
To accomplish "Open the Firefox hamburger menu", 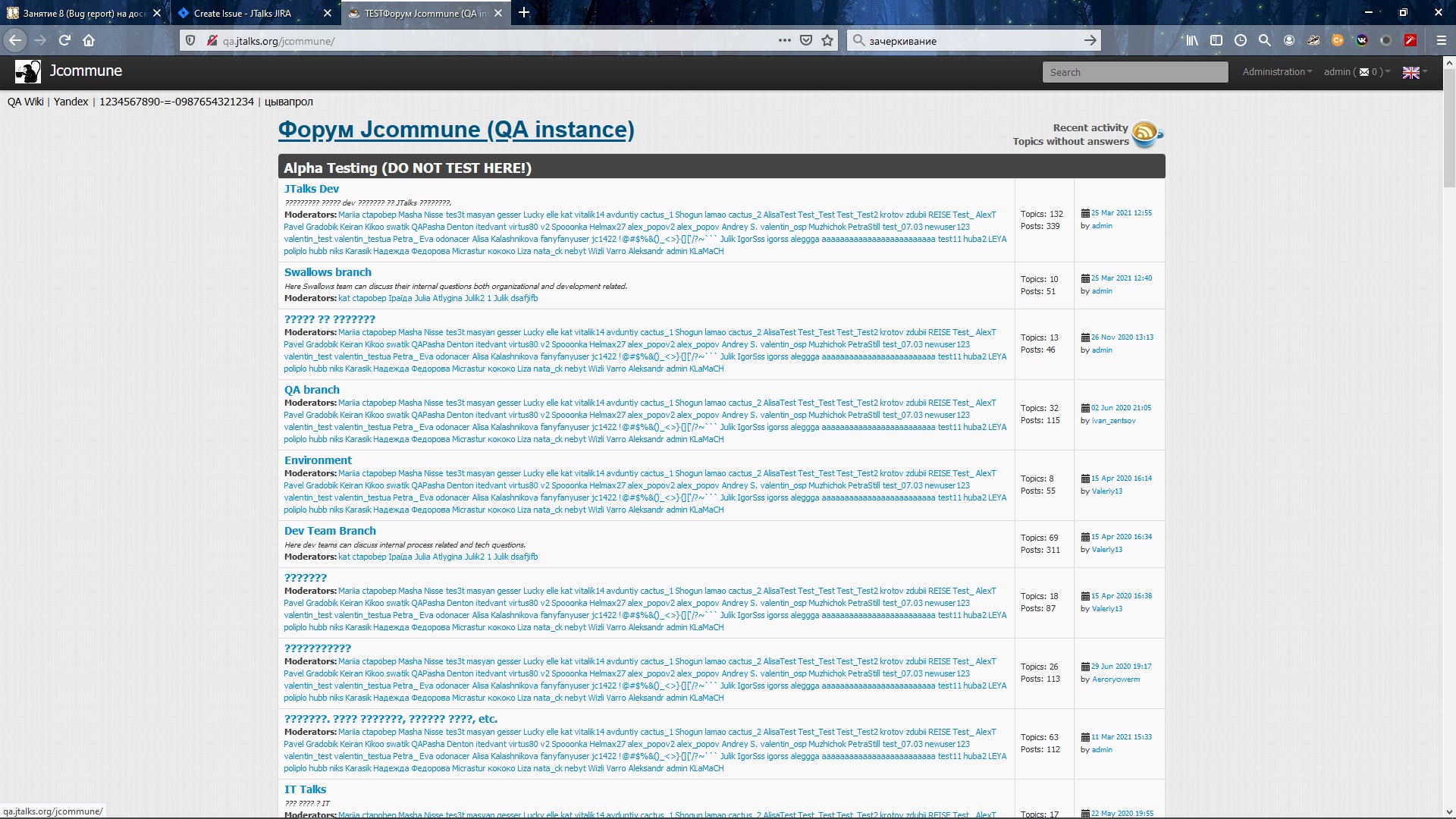I will (x=1442, y=40).
